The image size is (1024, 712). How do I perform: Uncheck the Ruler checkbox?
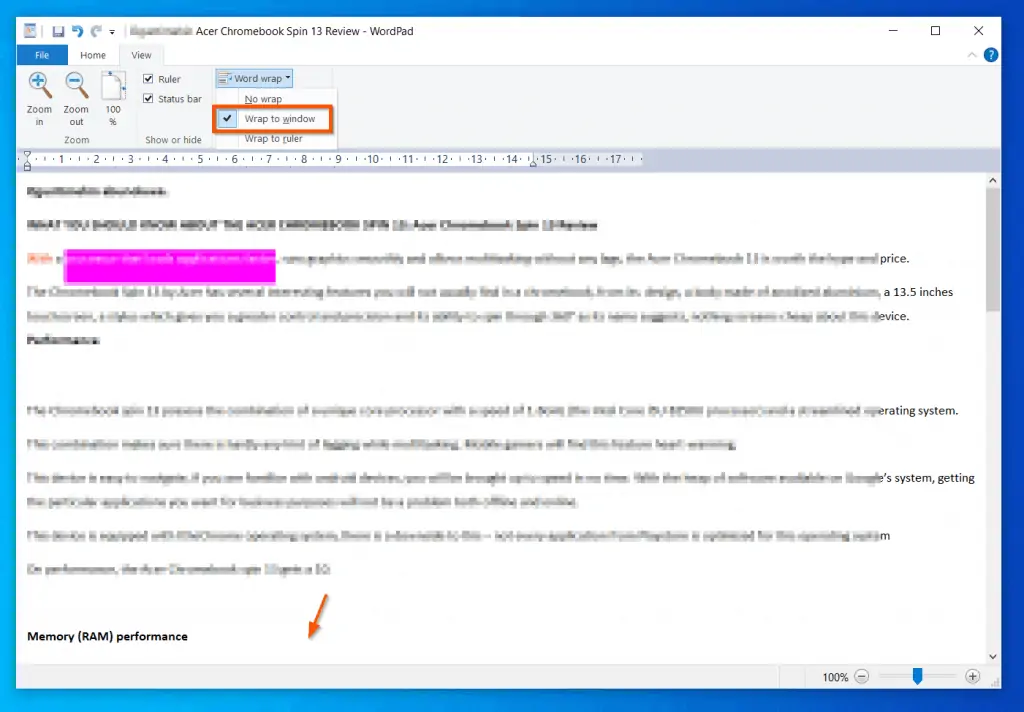pyautogui.click(x=149, y=79)
